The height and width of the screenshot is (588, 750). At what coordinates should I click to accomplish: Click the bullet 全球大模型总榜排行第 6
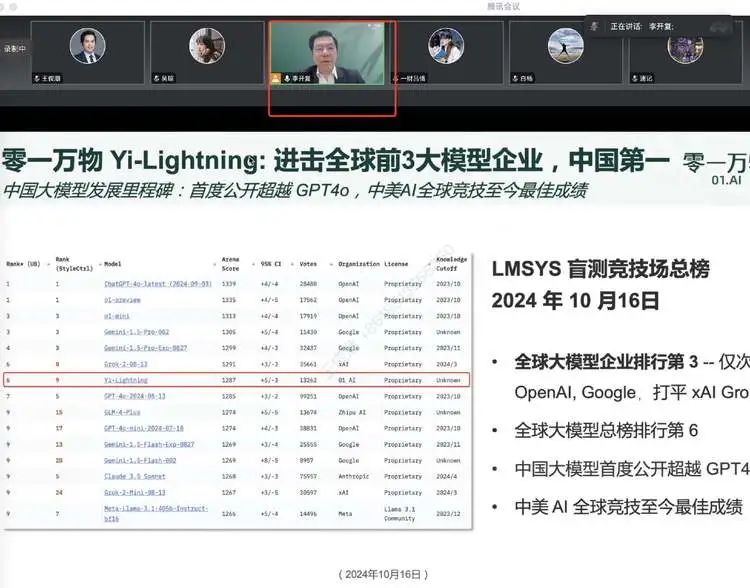[606, 431]
